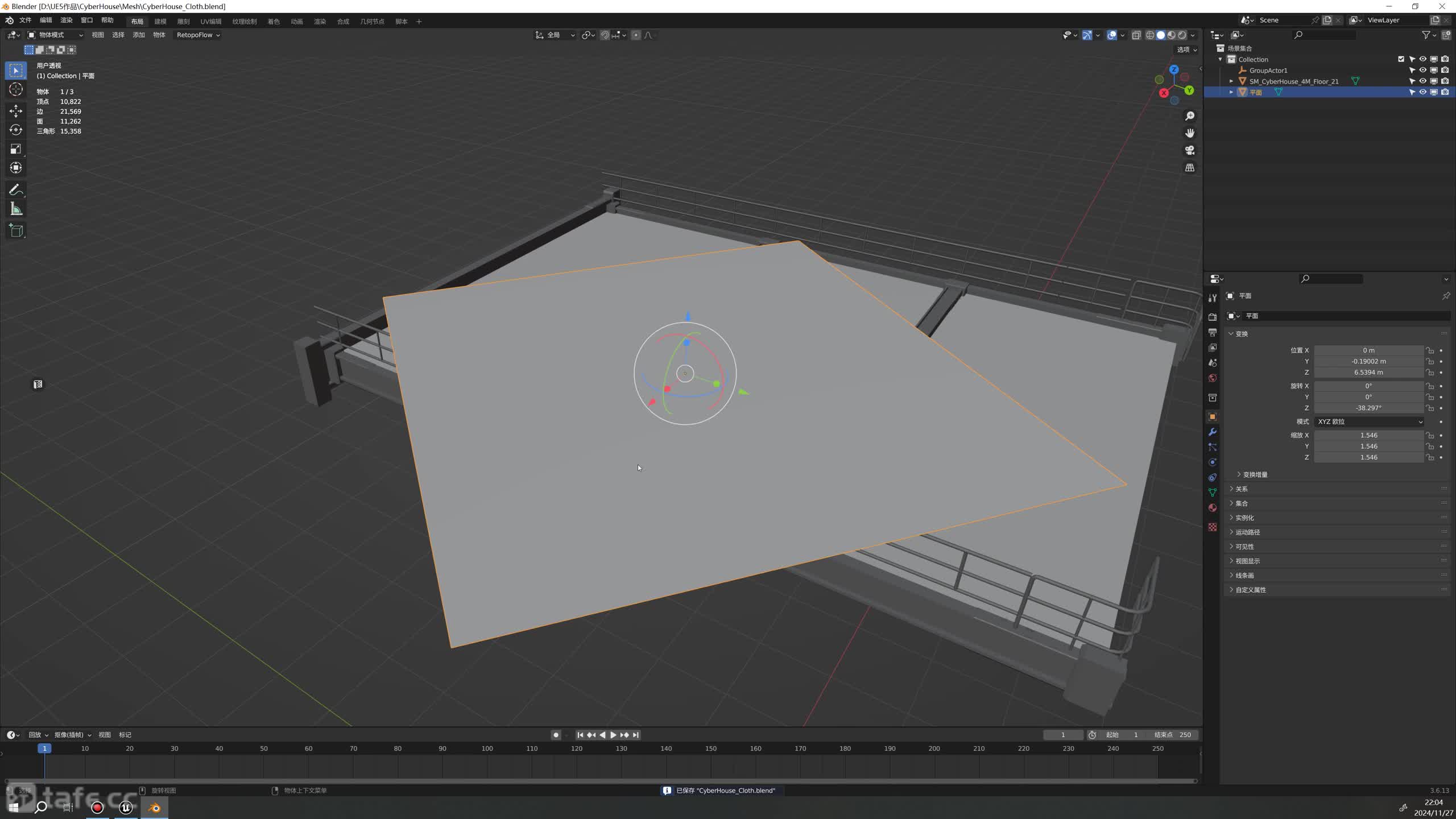Expand SM_CyberHouse_4M_Floor_21 tree row

pyautogui.click(x=1231, y=81)
